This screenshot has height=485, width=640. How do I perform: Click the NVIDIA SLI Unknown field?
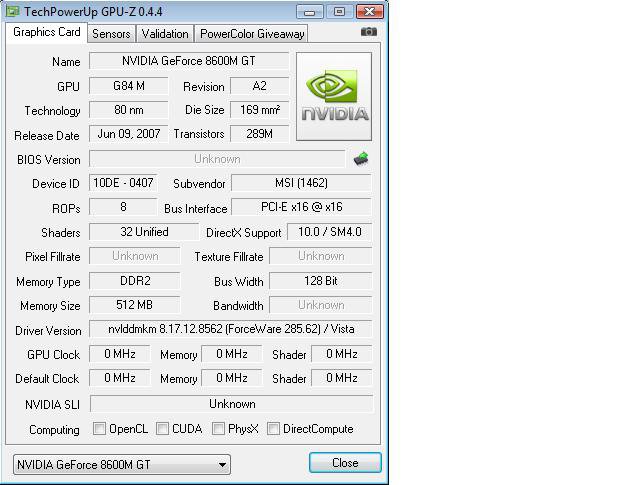[x=232, y=404]
